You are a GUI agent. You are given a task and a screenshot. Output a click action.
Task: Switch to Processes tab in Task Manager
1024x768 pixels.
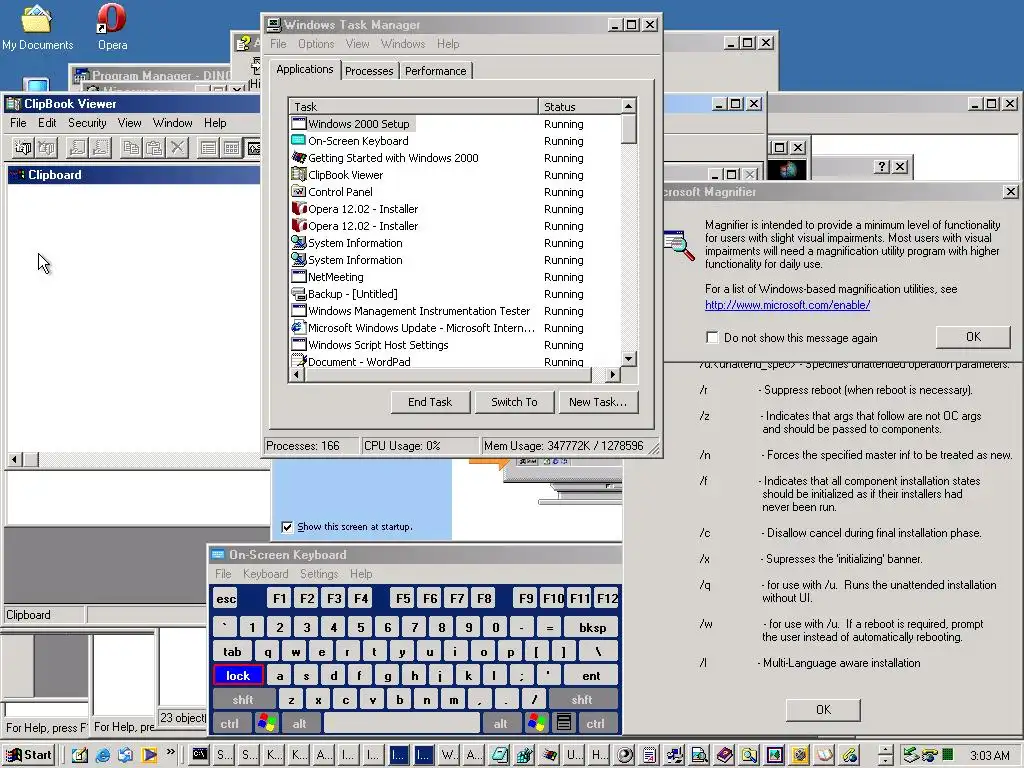369,71
